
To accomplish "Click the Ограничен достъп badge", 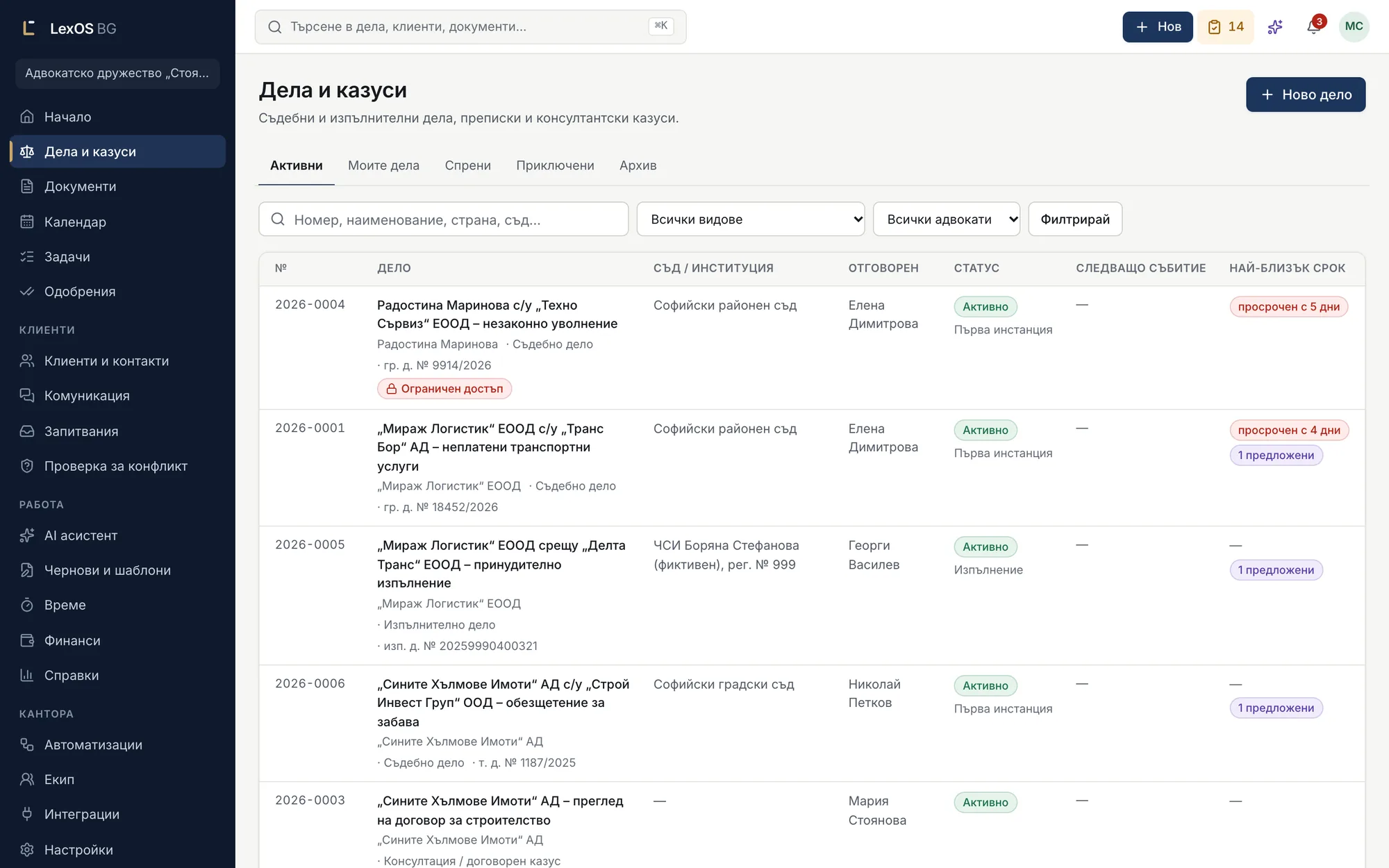I will (x=444, y=389).
